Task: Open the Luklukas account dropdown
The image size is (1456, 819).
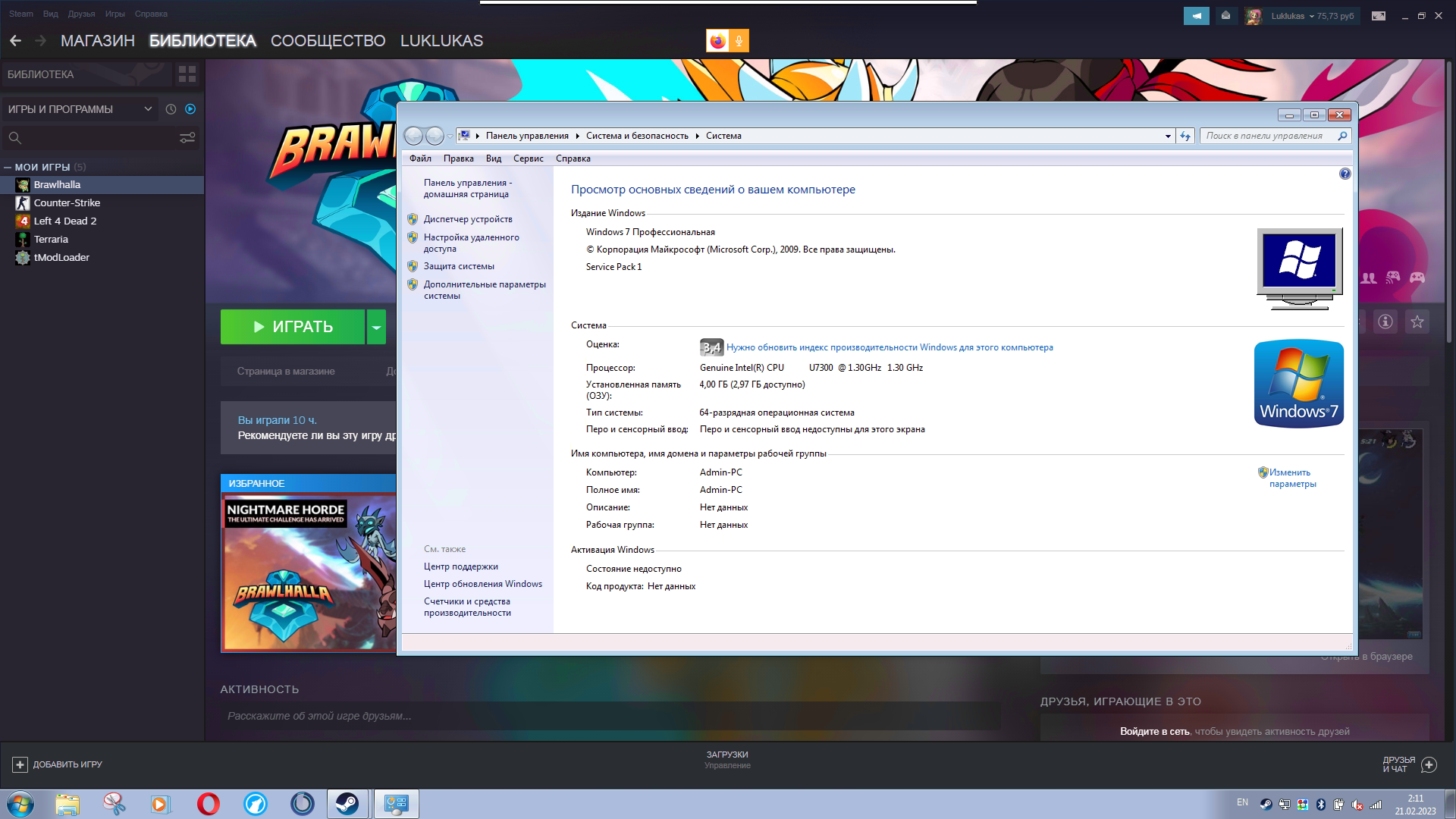Action: (x=1312, y=16)
